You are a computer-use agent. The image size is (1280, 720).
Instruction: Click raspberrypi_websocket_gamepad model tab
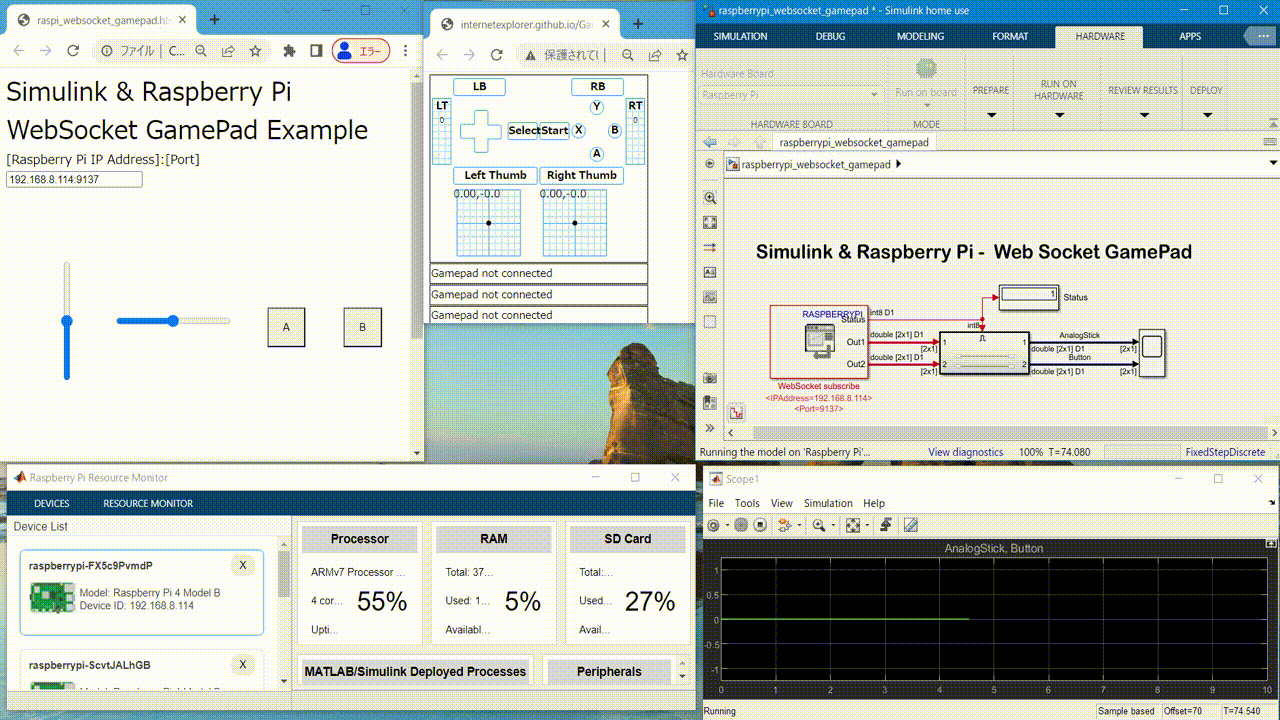[854, 142]
